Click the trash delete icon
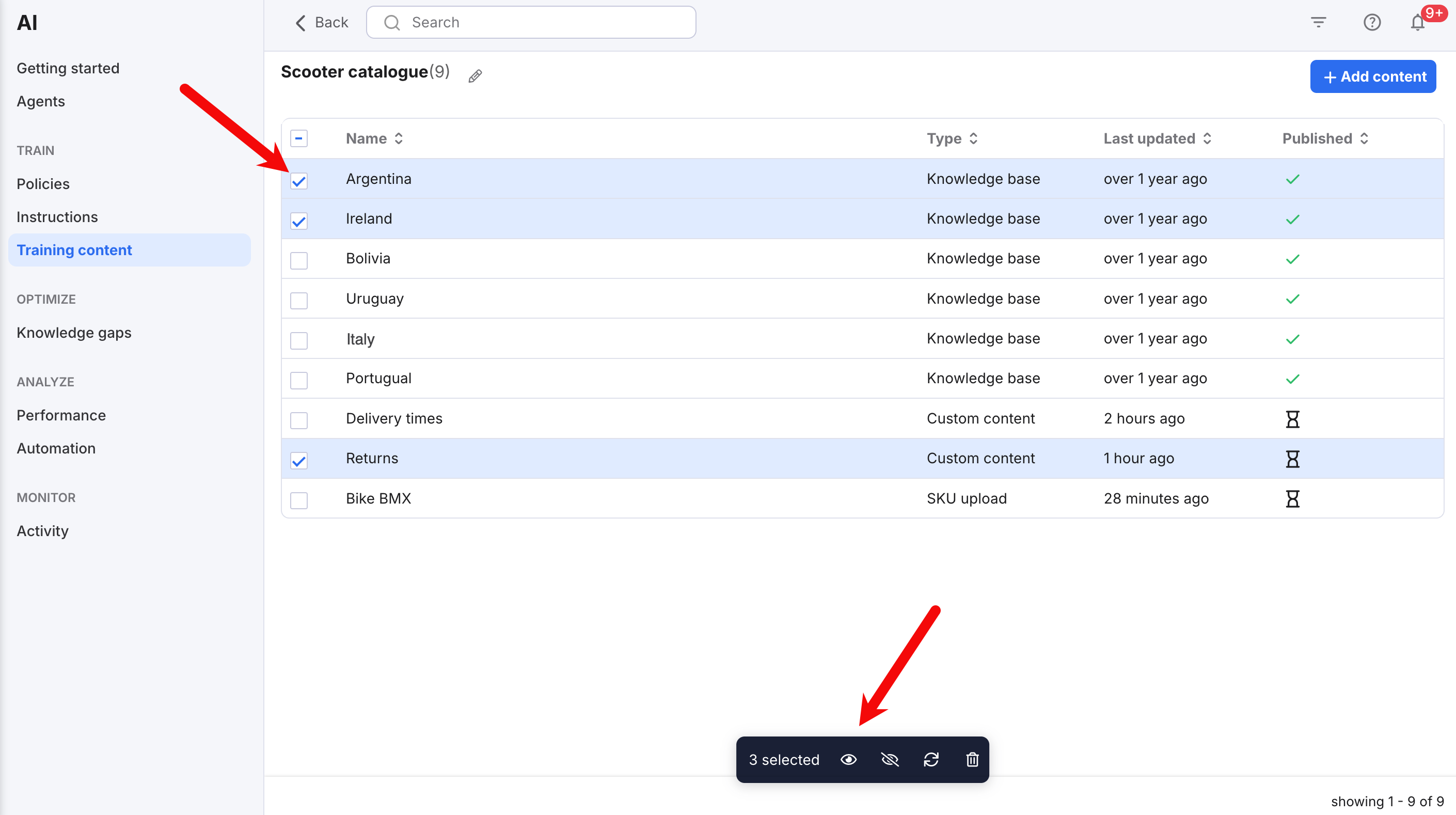 tap(972, 760)
